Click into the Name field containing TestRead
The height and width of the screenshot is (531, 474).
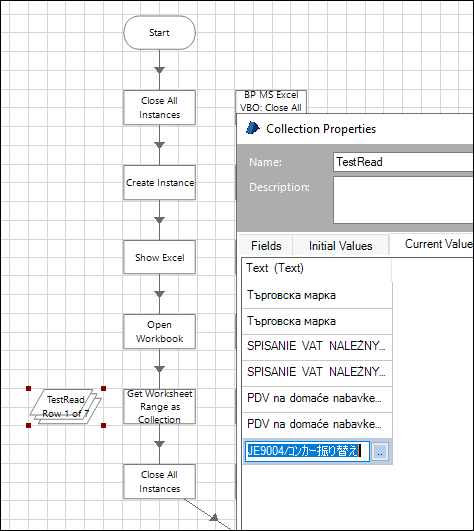click(x=403, y=162)
